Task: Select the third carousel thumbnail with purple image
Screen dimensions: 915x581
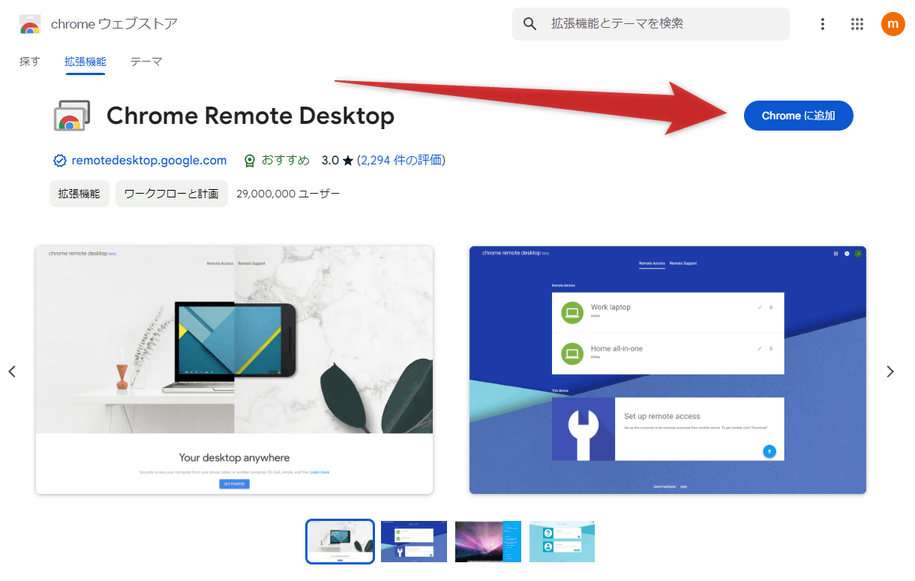Action: [488, 541]
